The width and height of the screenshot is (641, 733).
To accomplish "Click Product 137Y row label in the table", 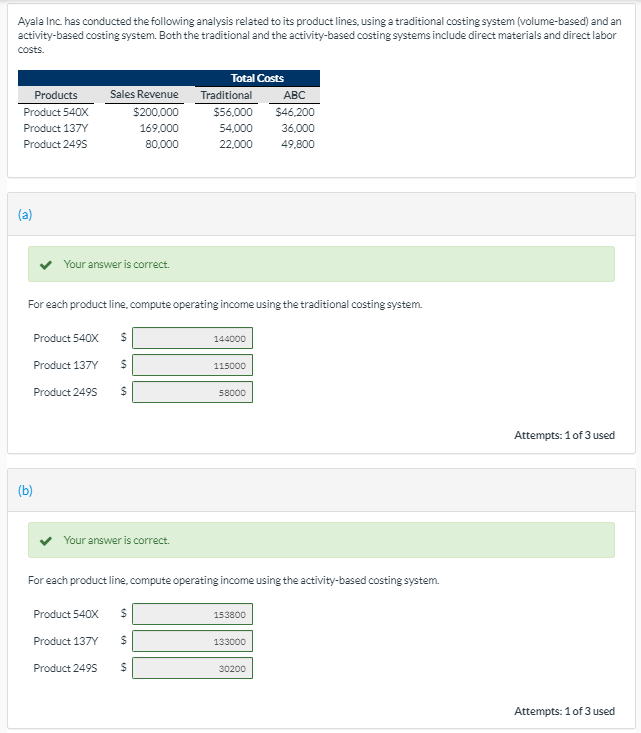I will click(56, 128).
